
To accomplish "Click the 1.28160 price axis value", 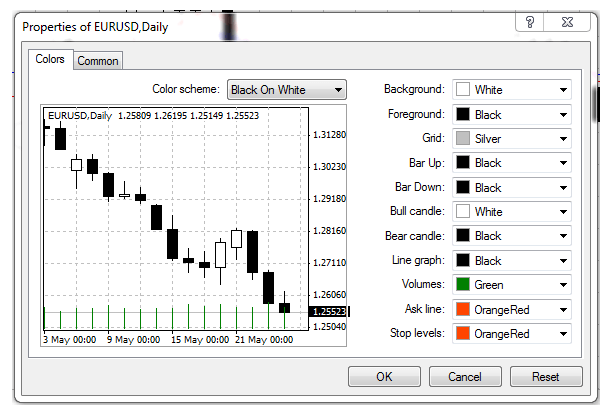I will click(x=330, y=231).
